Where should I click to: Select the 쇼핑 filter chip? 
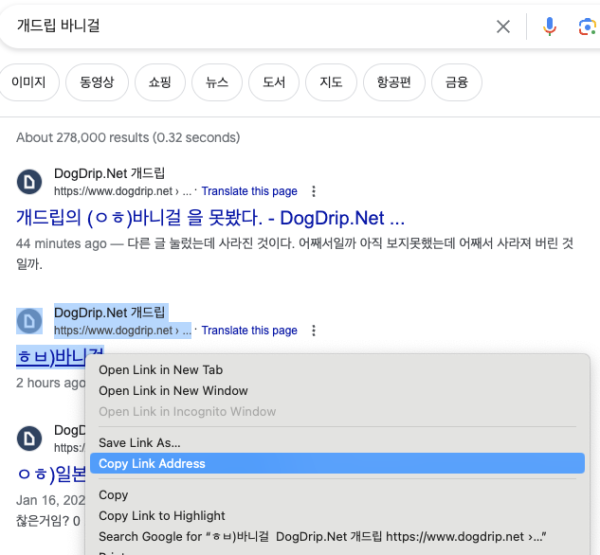(x=160, y=82)
